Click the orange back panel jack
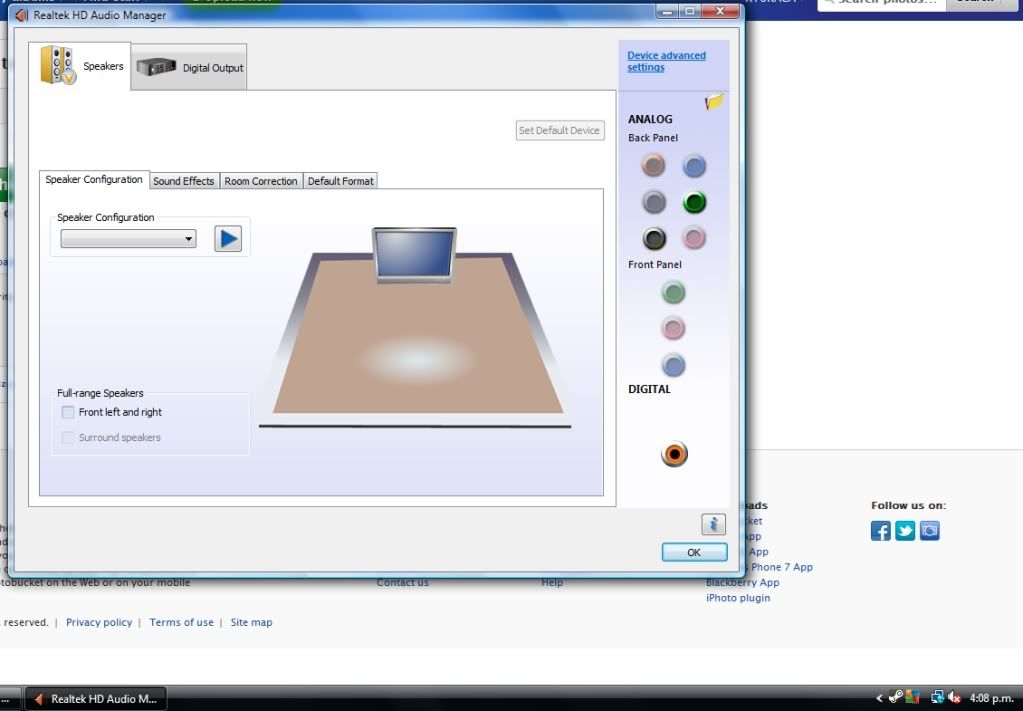 coord(653,166)
